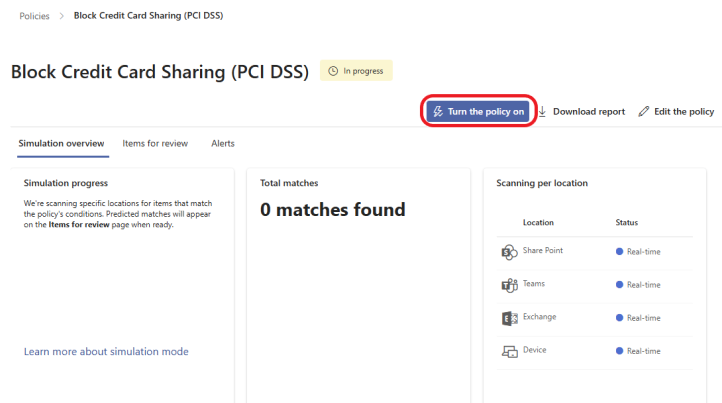Screen dimensions: 722x403
Task: Click the Teams row label
Action: coord(534,283)
